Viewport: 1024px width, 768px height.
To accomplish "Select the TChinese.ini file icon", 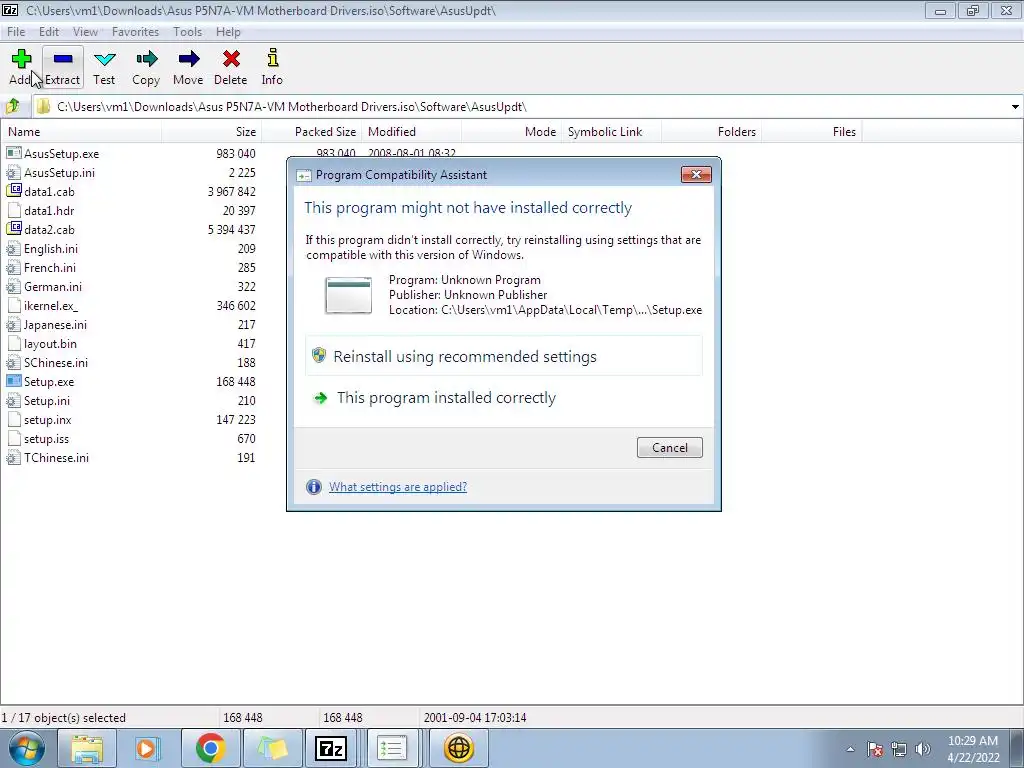I will pyautogui.click(x=14, y=458).
